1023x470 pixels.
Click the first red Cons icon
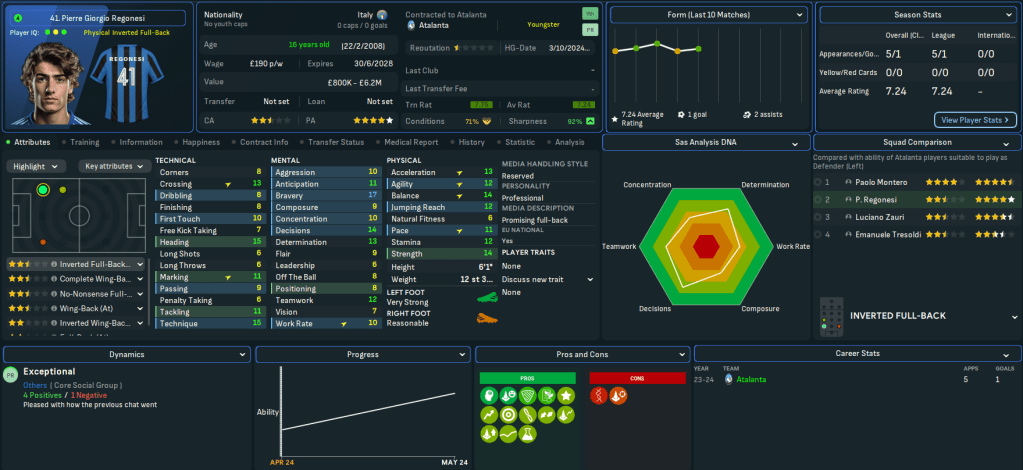click(x=599, y=395)
